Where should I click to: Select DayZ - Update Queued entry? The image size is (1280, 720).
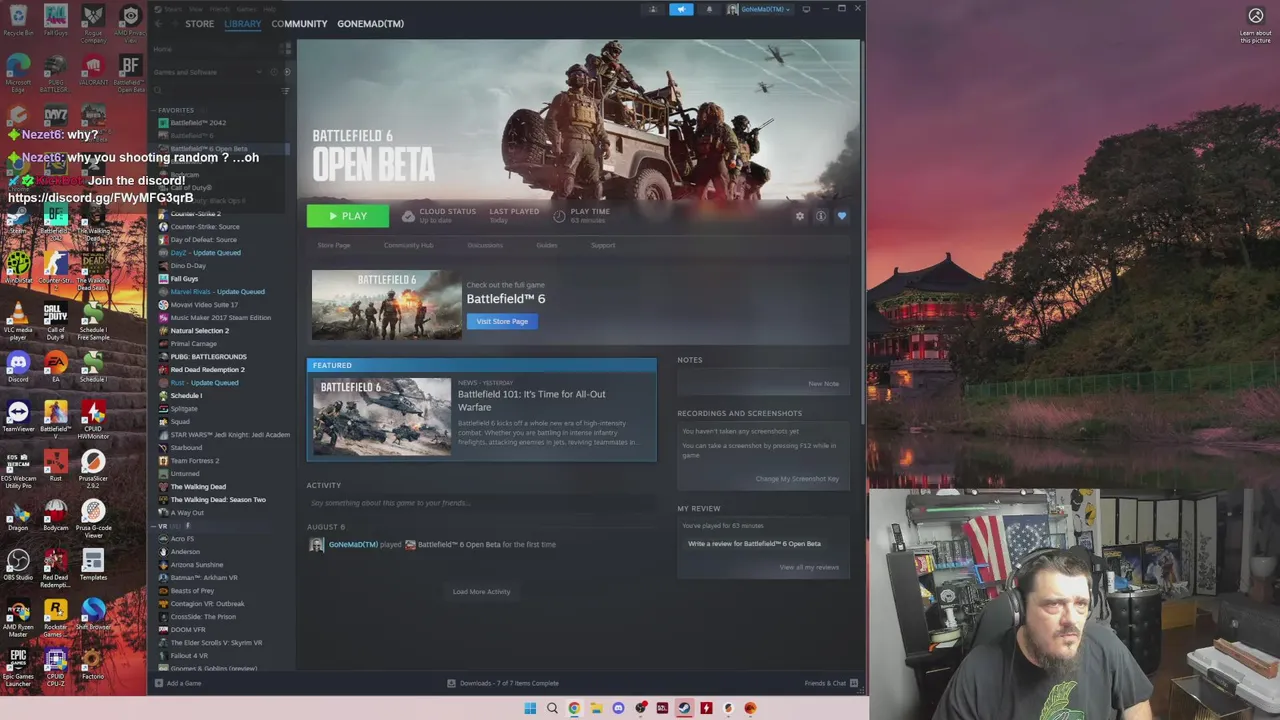pyautogui.click(x=205, y=253)
